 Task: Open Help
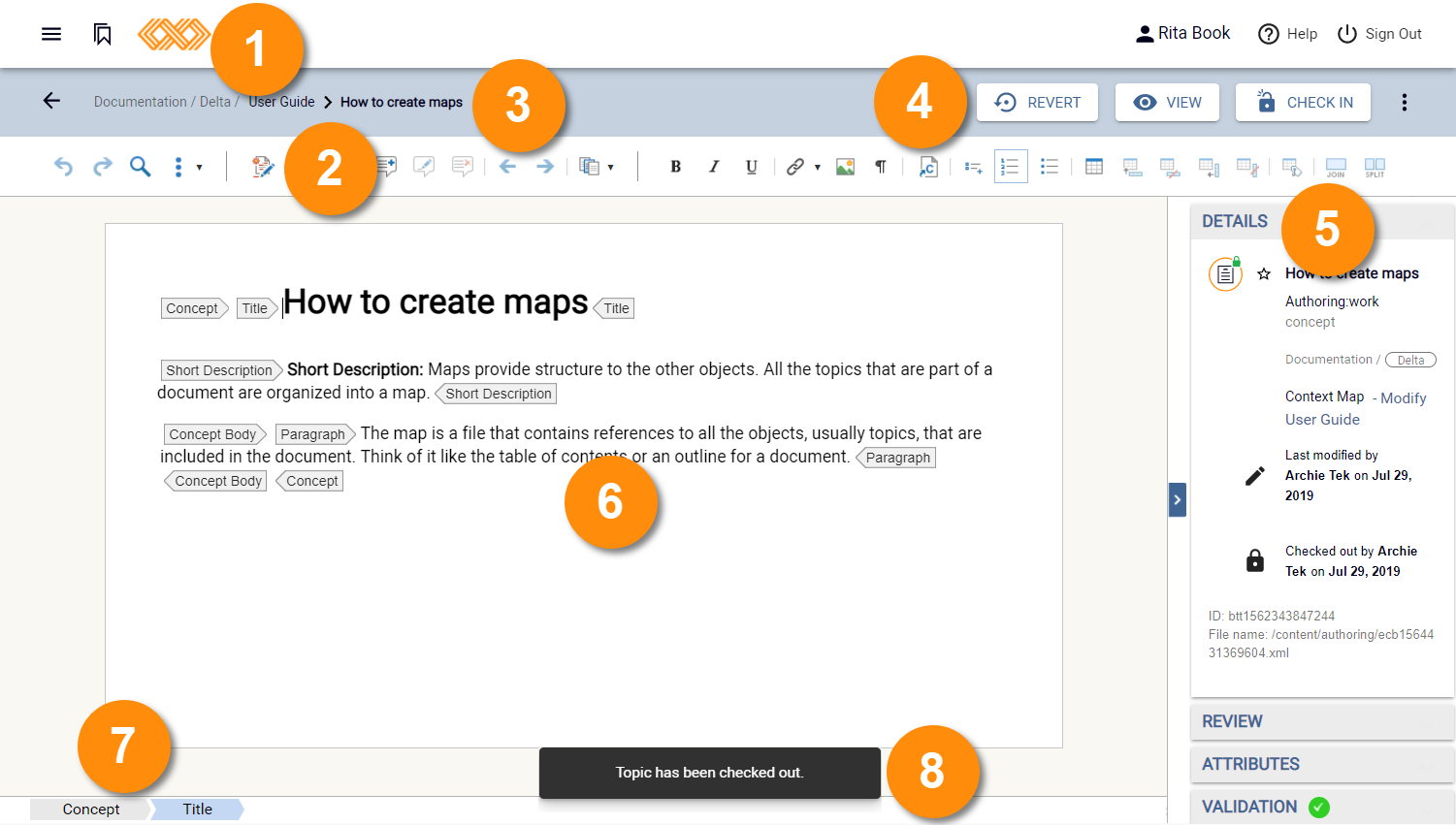tap(1287, 34)
